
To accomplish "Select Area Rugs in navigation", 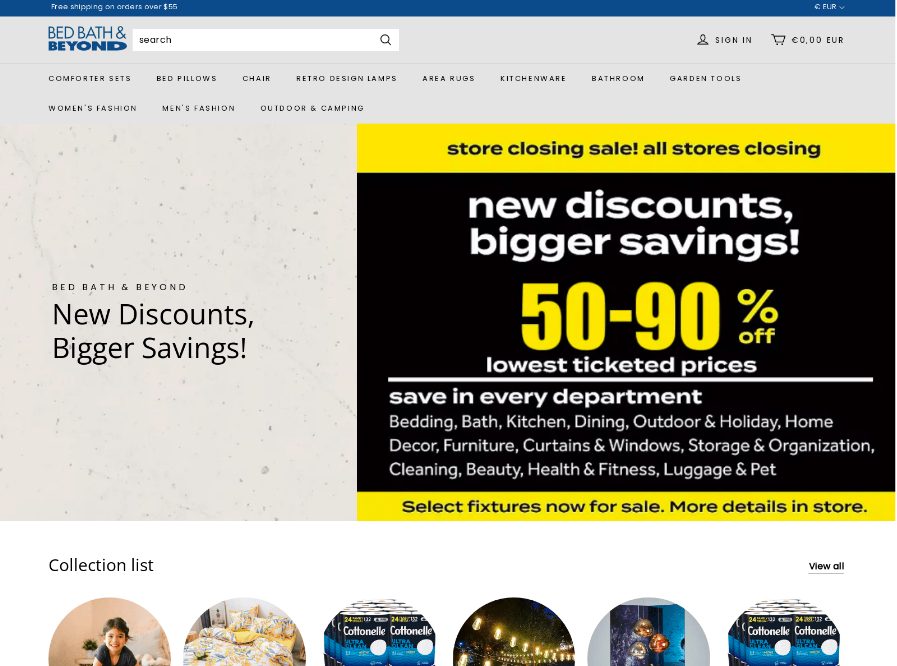I will [x=448, y=78].
